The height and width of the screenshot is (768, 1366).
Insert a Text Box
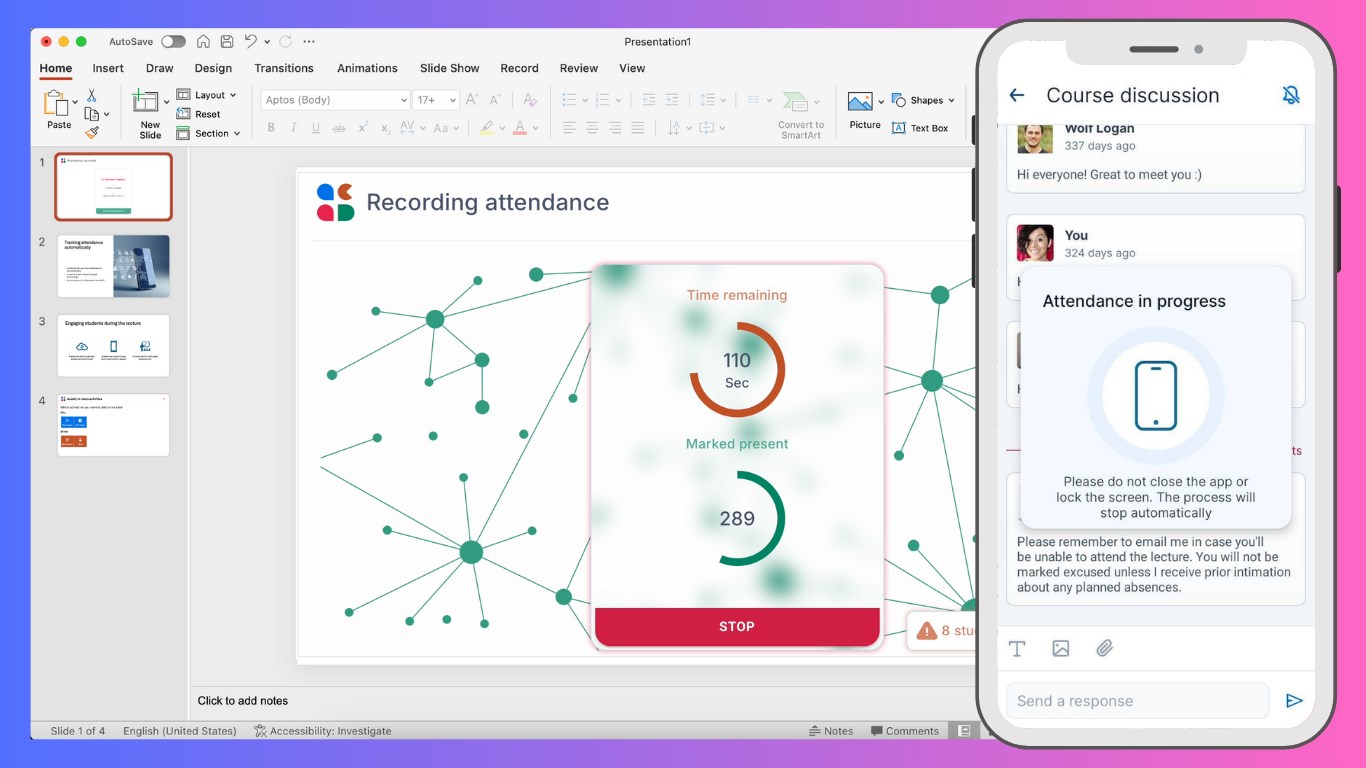pyautogui.click(x=920, y=128)
